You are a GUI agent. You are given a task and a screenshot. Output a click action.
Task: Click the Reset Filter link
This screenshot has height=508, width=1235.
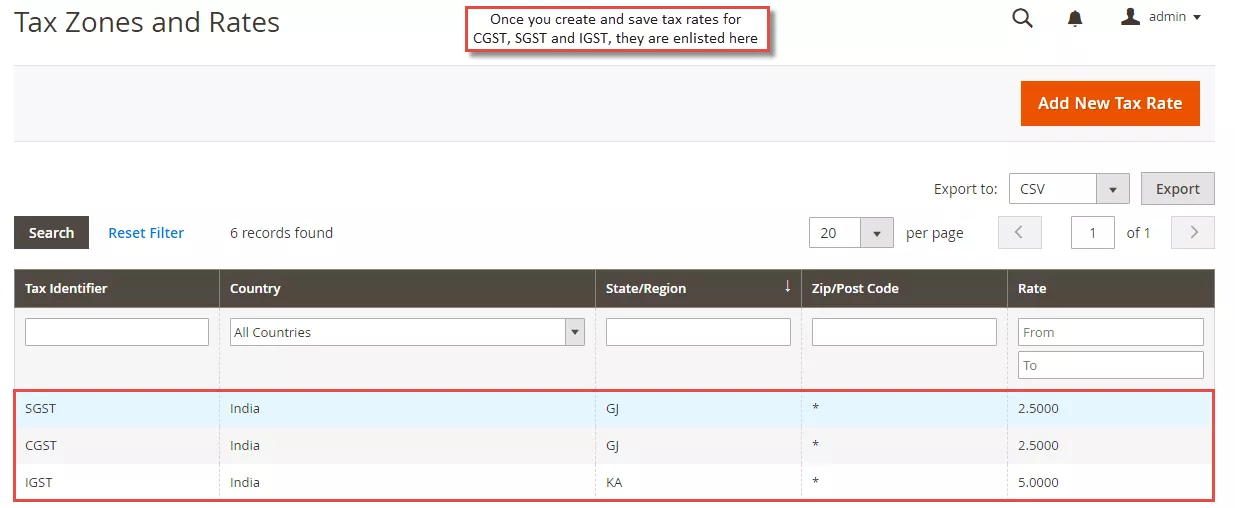point(146,233)
